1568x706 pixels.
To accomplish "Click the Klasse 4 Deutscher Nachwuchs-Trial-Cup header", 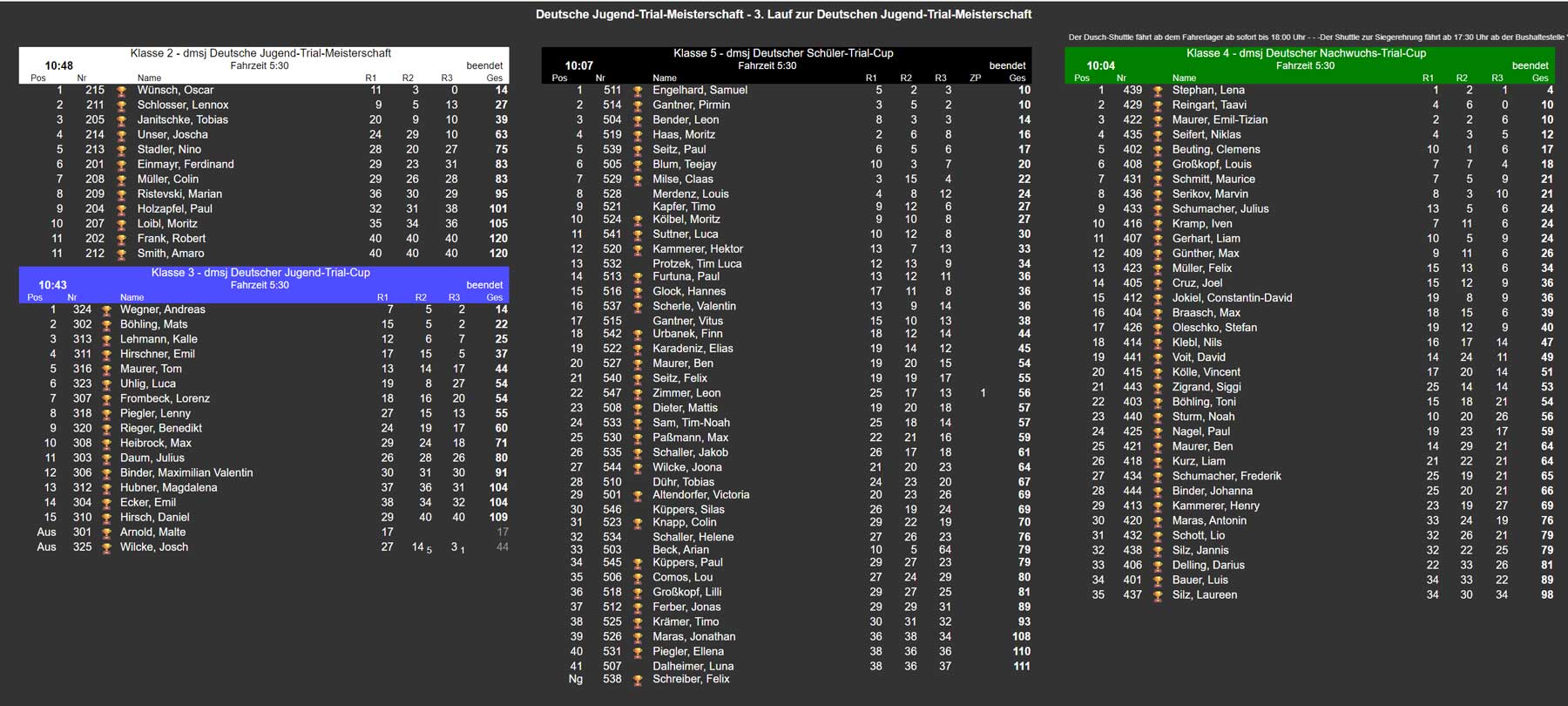I will click(x=1306, y=53).
